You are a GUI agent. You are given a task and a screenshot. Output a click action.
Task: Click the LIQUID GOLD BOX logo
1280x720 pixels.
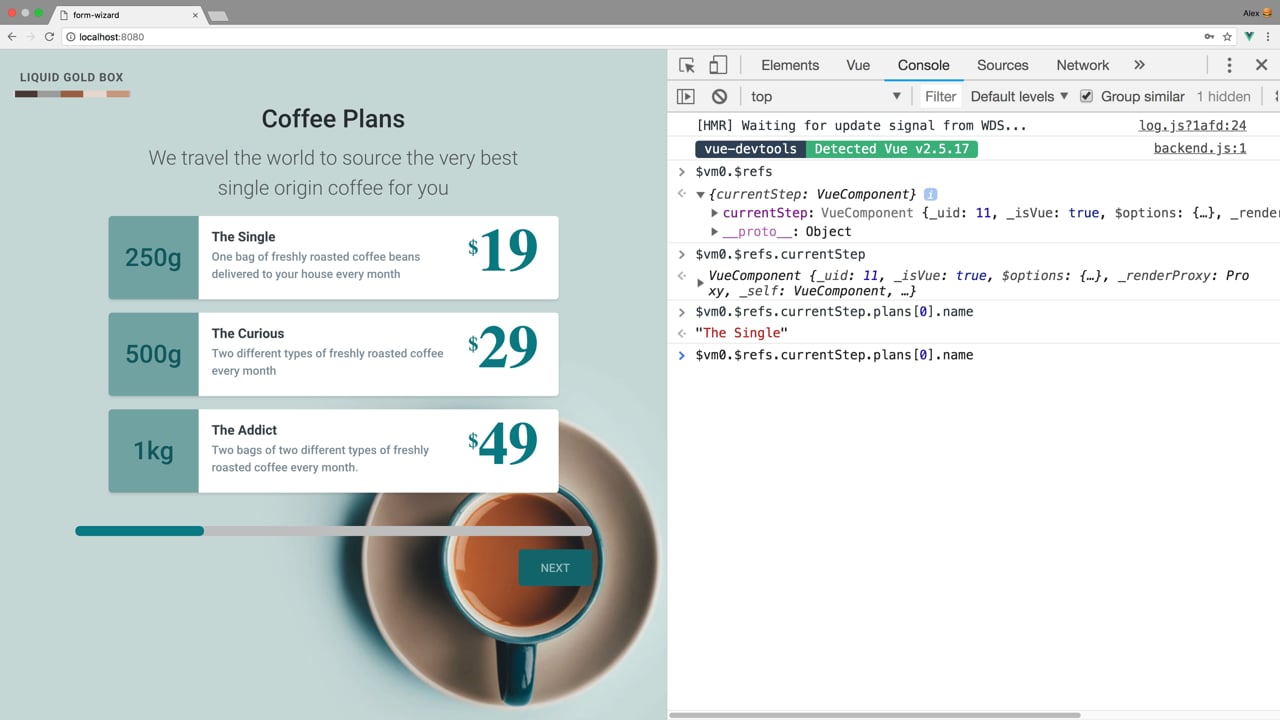pyautogui.click(x=72, y=83)
